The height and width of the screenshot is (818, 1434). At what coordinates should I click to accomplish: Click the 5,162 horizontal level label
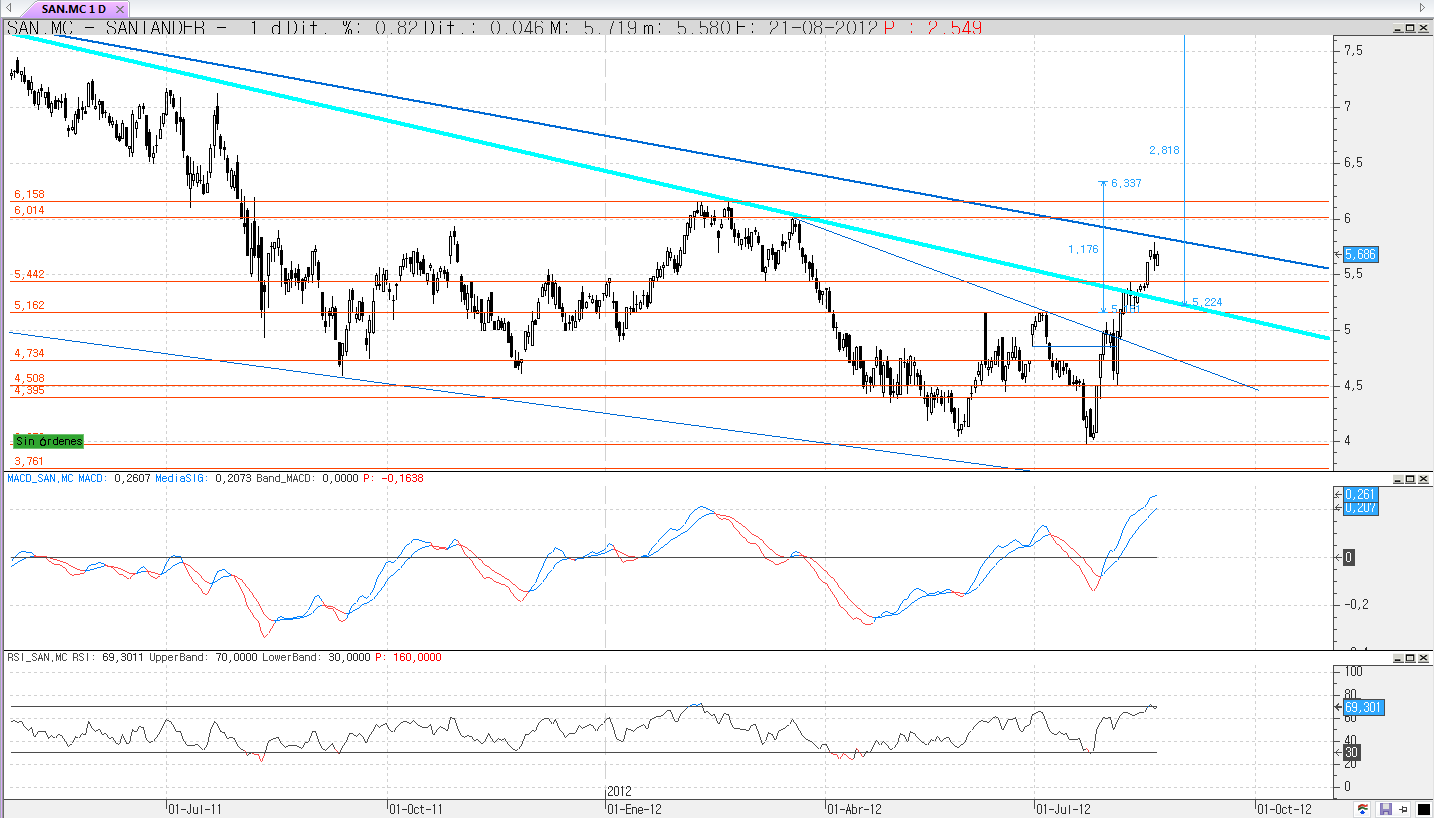[x=29, y=305]
